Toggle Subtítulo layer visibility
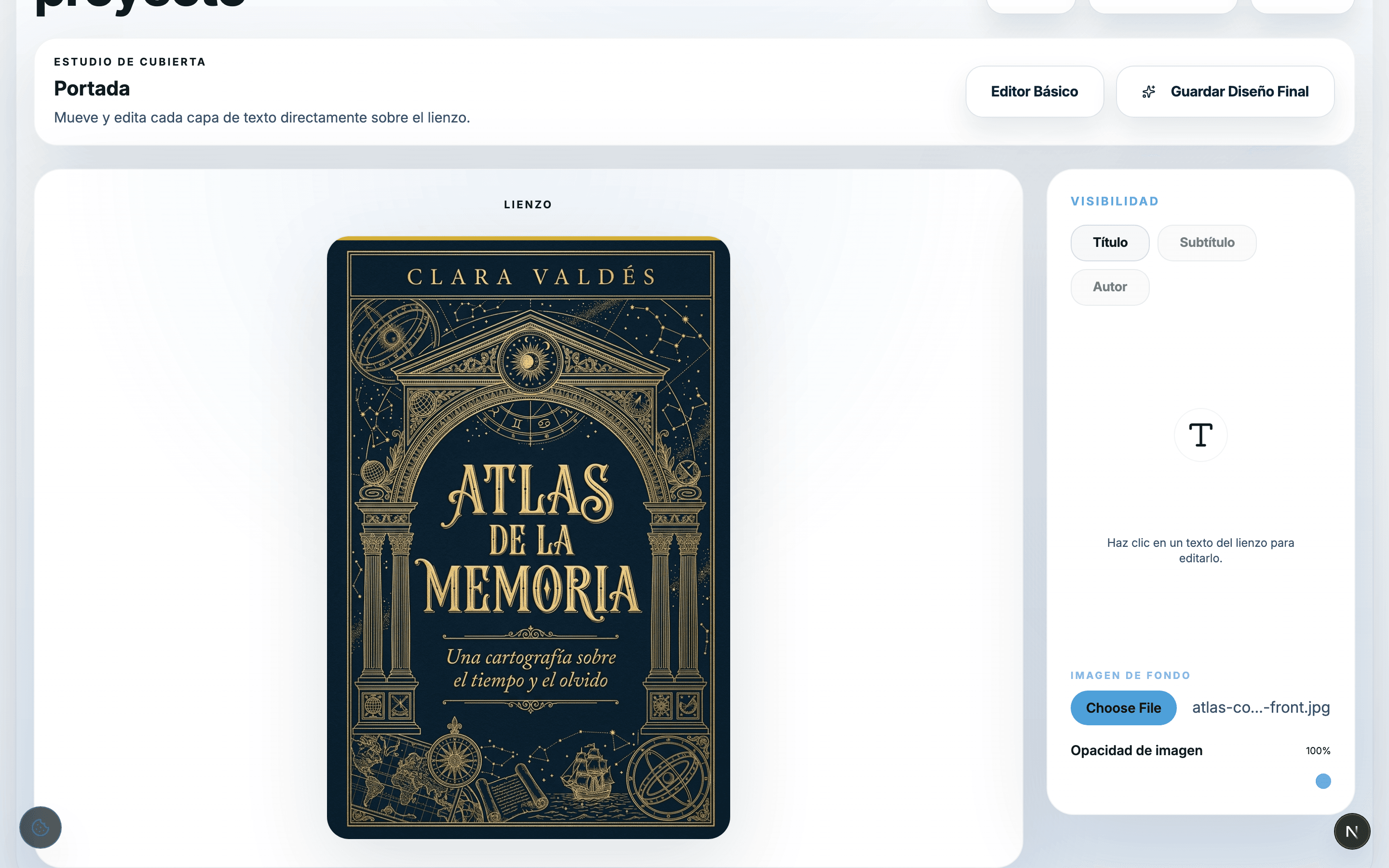Screen dimensions: 1389x868 (1207, 242)
